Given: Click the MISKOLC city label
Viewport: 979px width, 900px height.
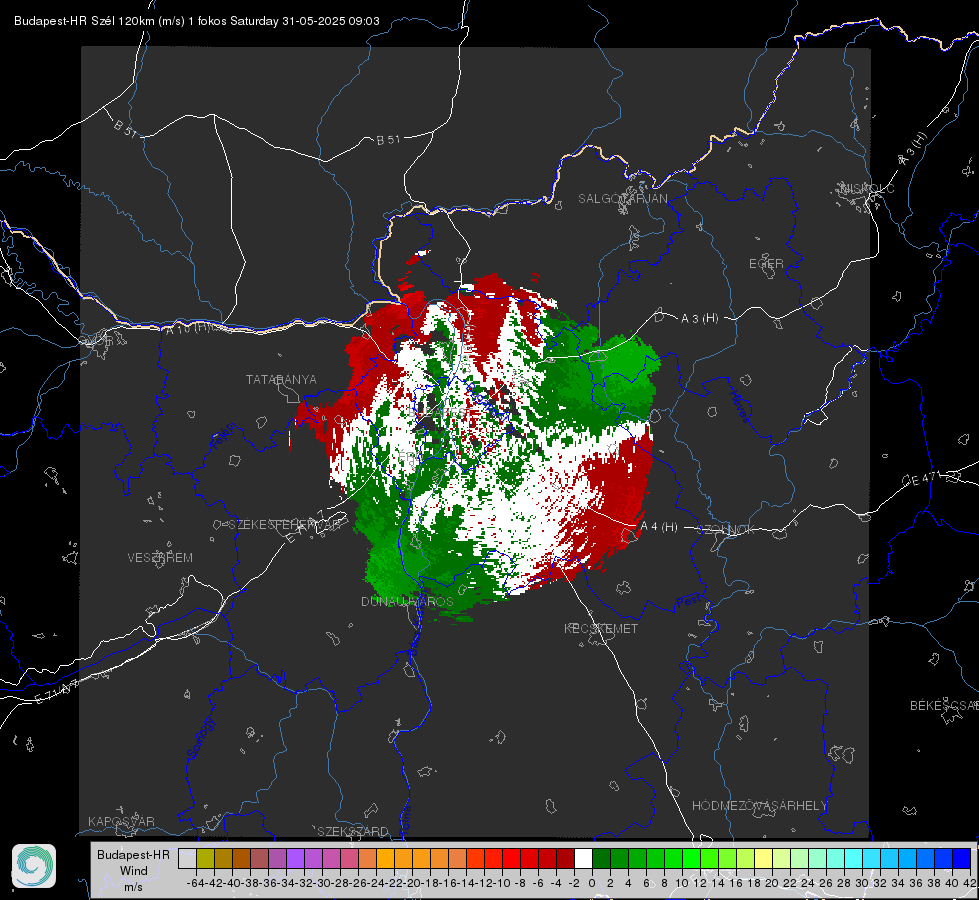Looking at the screenshot, I should [x=867, y=188].
